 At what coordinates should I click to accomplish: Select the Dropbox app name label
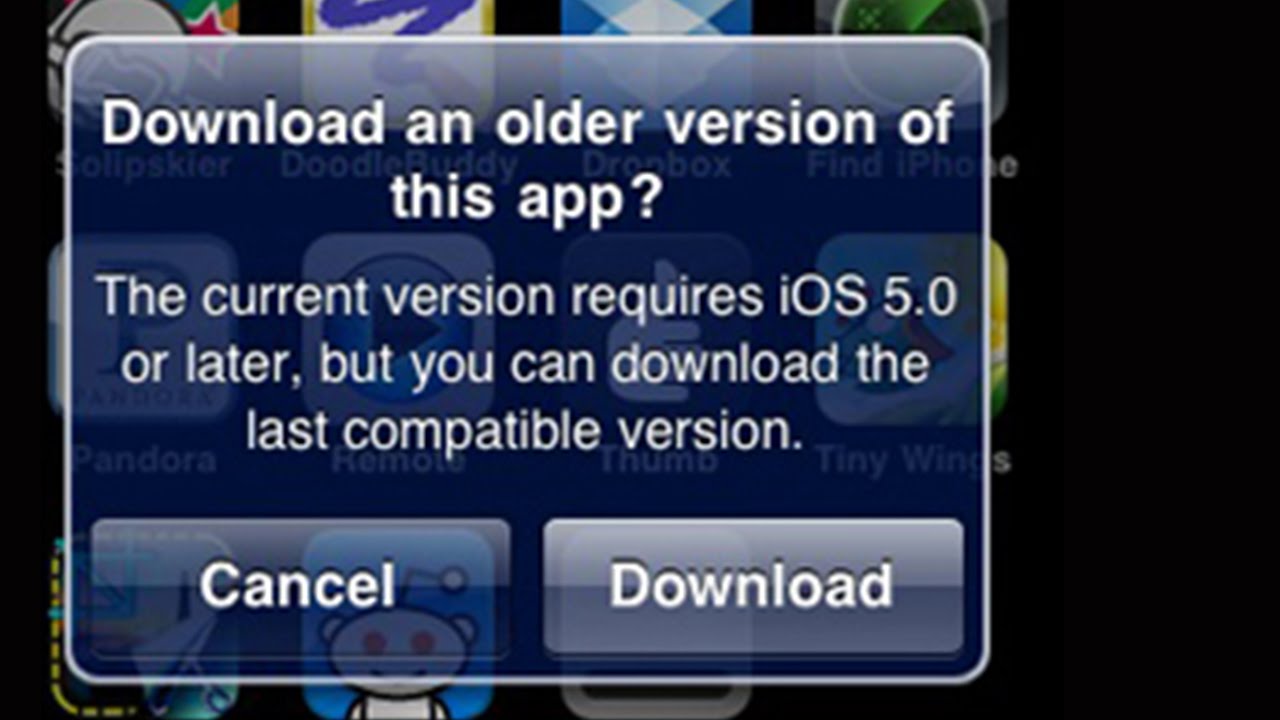pos(656,164)
